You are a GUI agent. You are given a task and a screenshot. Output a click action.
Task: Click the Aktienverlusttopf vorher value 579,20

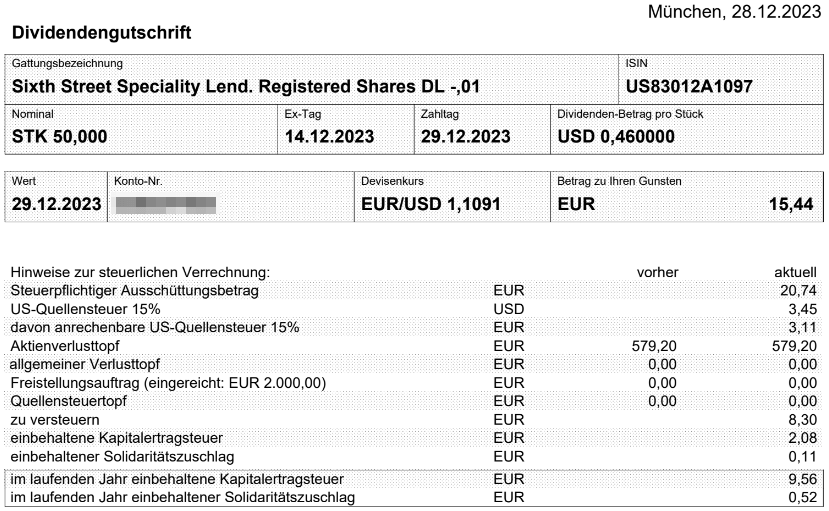tap(654, 346)
